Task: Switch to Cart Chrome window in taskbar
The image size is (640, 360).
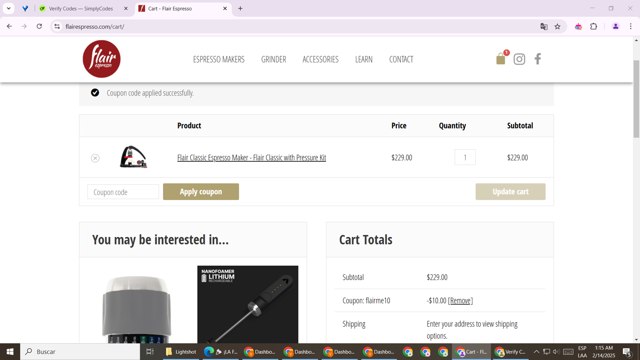Action: coord(471,351)
